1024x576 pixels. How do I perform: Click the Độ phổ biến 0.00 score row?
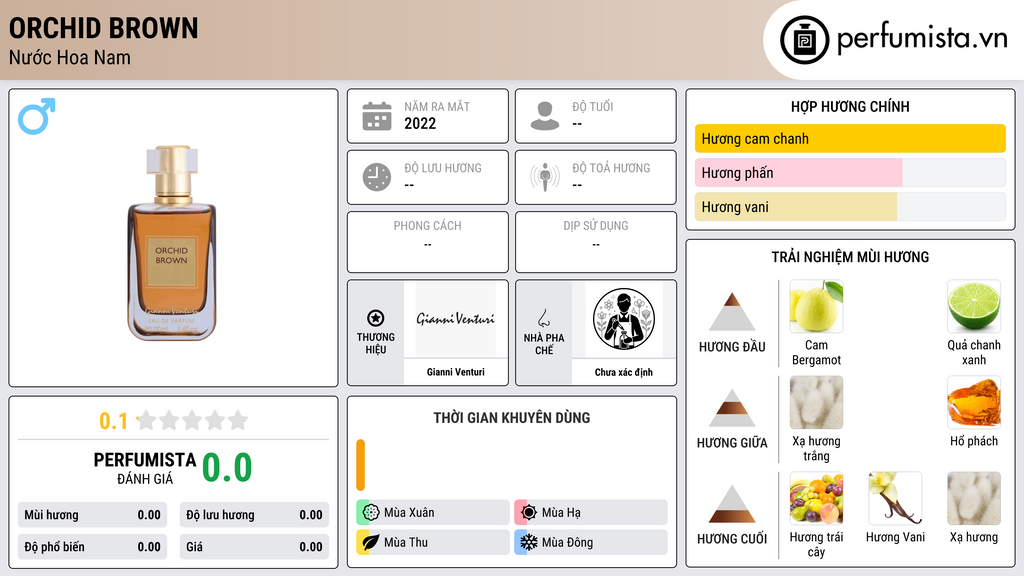click(92, 547)
